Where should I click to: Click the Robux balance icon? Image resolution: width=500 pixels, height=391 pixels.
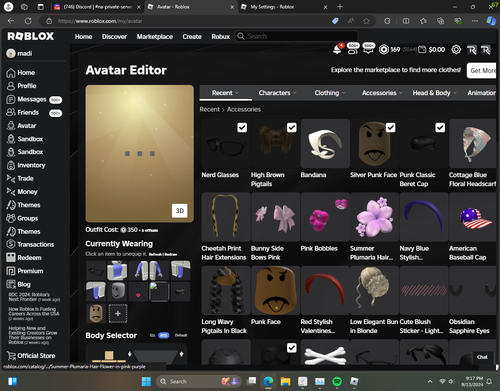click(x=384, y=50)
